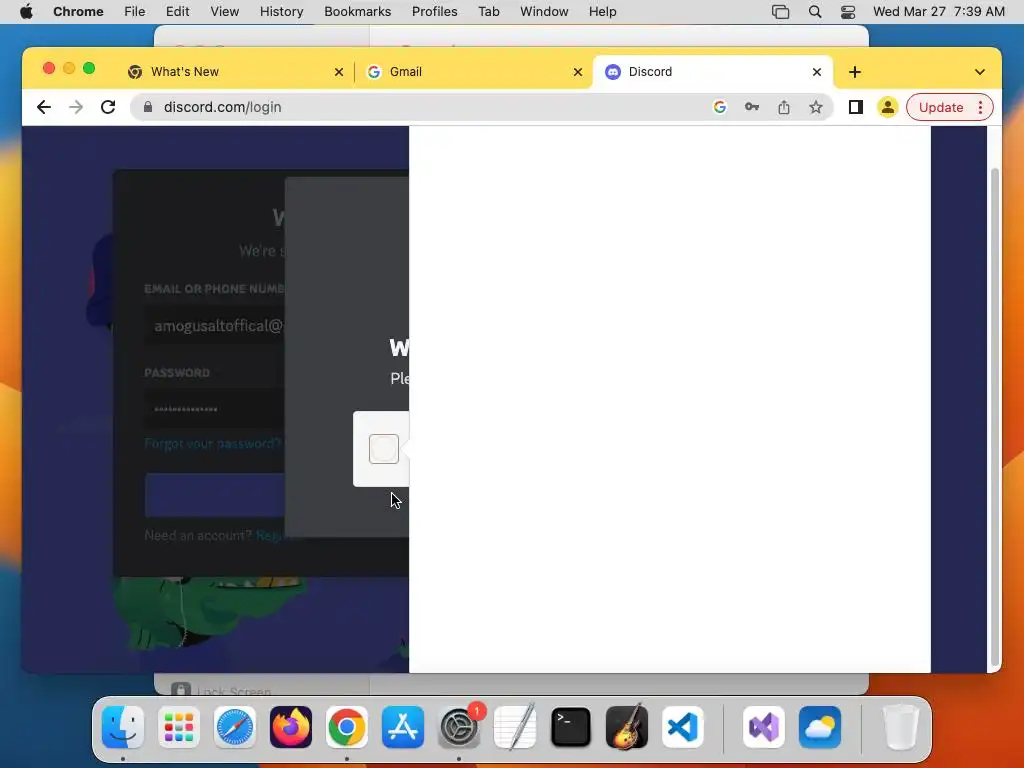Check the captcha verification checkbox

tap(383, 449)
